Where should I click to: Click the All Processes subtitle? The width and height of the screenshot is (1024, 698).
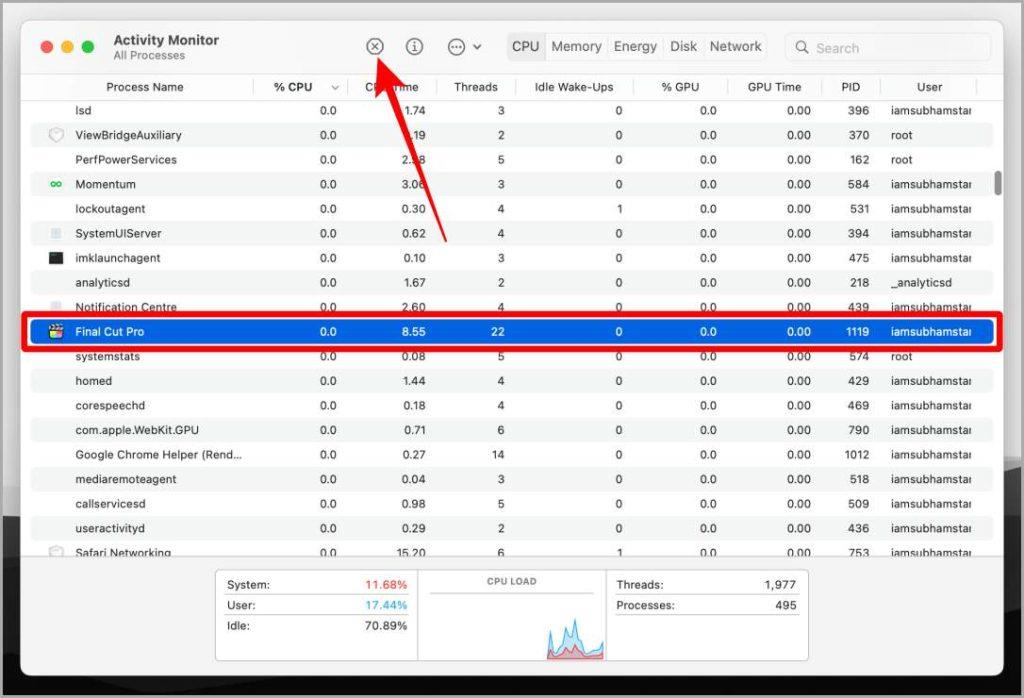tap(149, 56)
